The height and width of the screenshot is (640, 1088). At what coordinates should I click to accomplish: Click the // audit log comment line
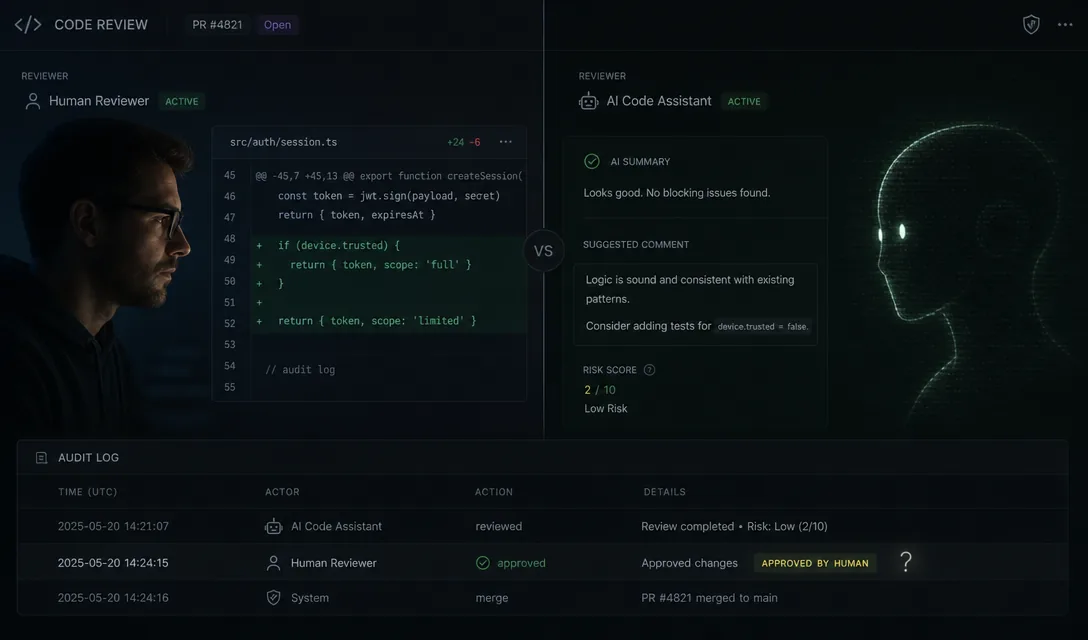[x=300, y=370]
